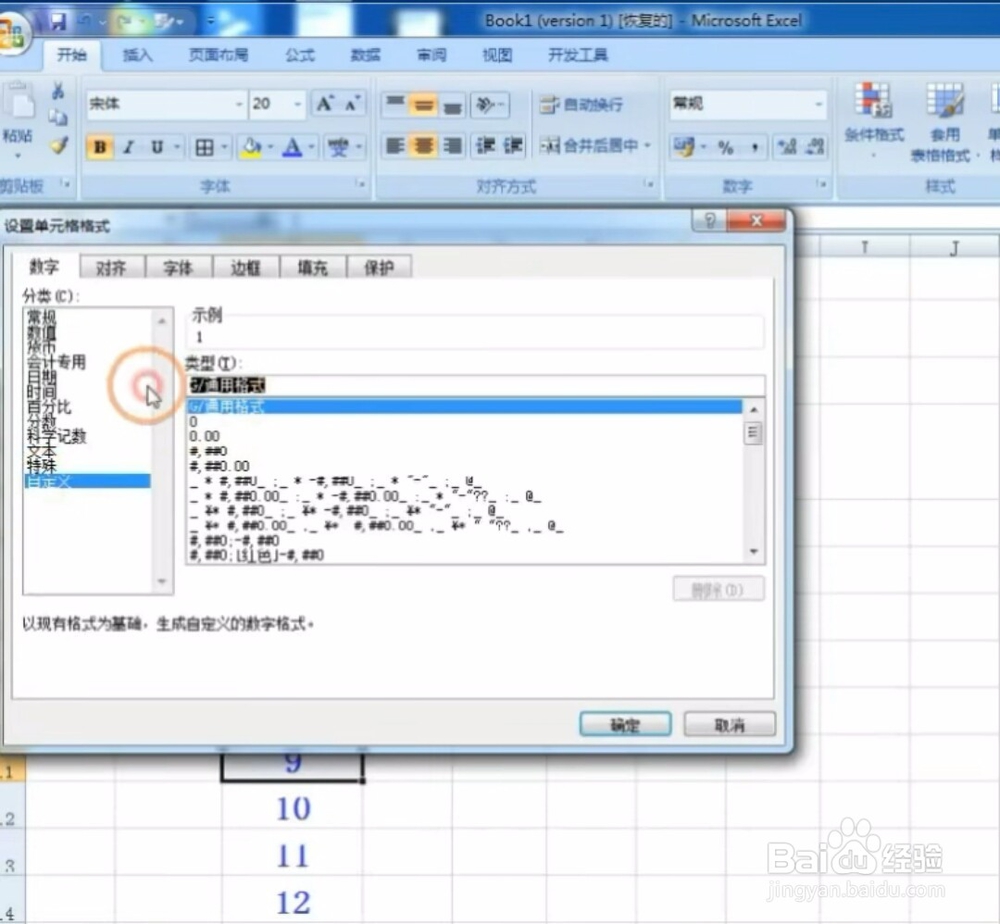Screen dimensions: 1000x924
Task: Apply Percent Style format
Action: click(x=726, y=147)
